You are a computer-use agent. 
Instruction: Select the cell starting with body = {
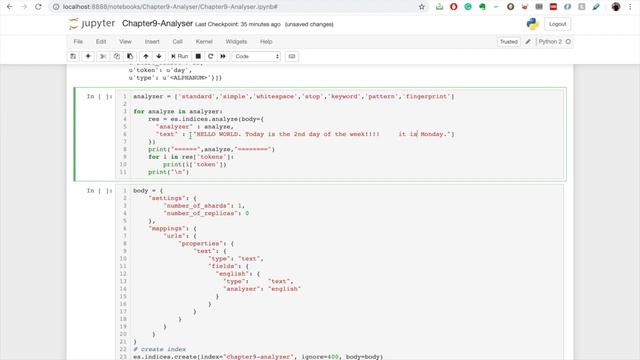(339, 273)
